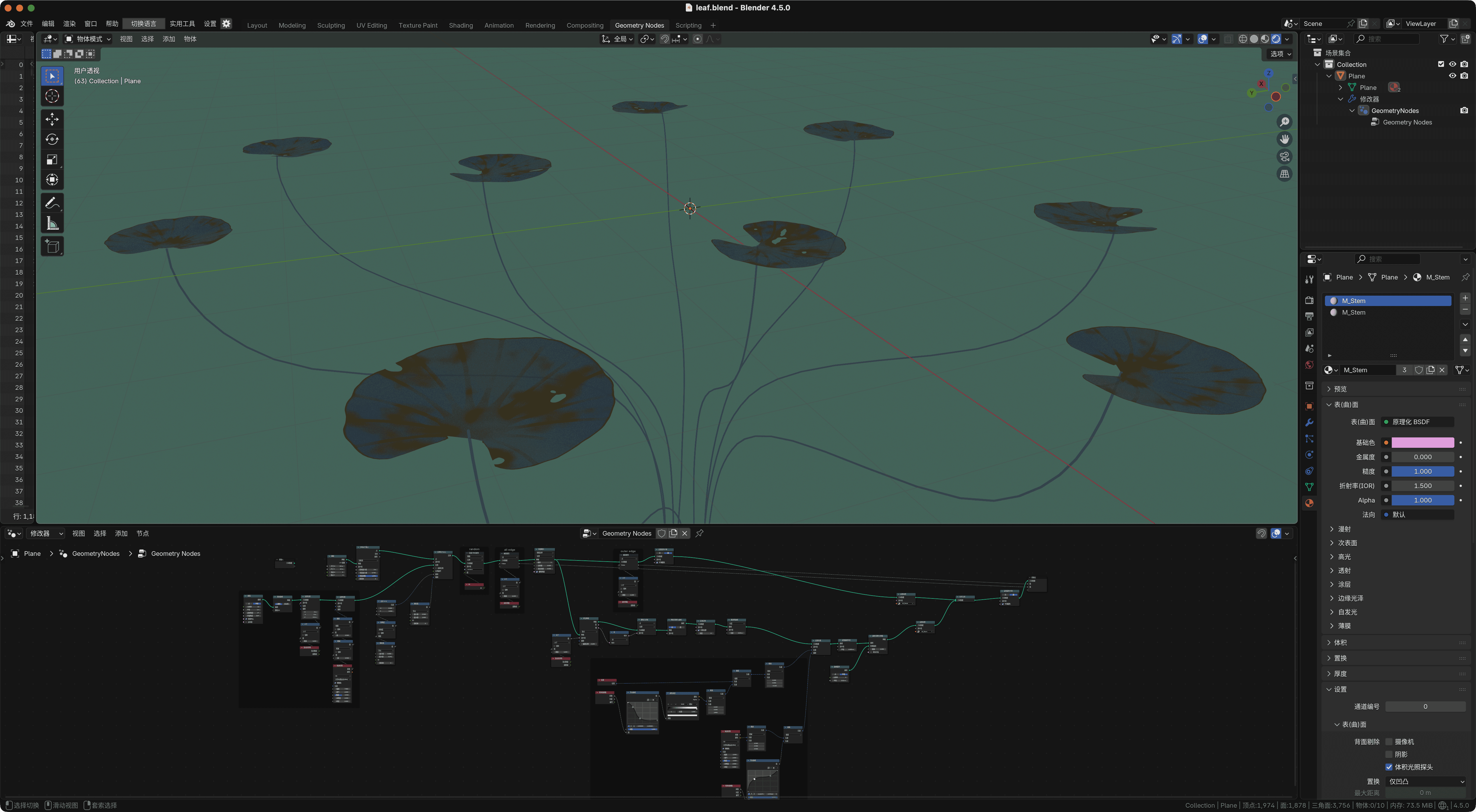Viewport: 1476px width, 812px height.
Task: Select the Measure ruler tool
Action: tap(52, 223)
